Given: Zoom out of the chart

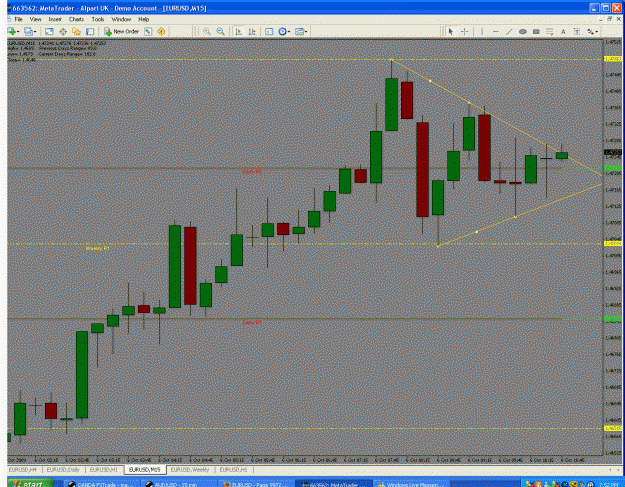Looking at the screenshot, I should 220,31.
